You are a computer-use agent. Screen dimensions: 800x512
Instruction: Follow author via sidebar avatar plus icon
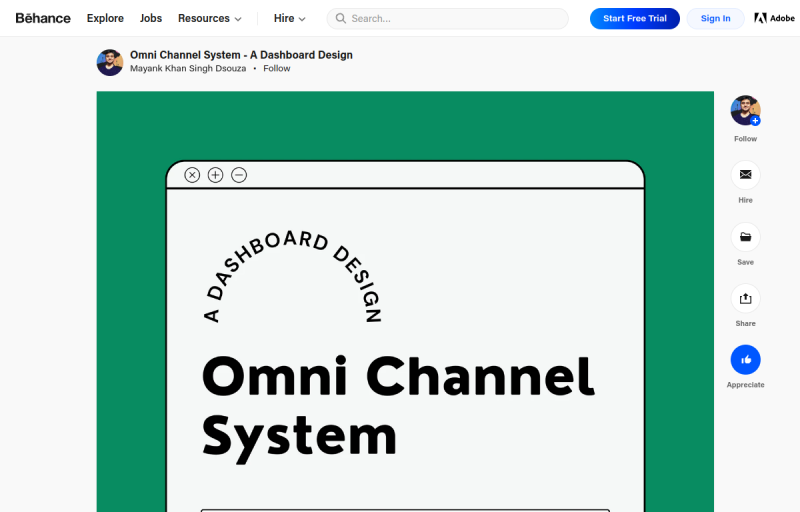(x=756, y=121)
